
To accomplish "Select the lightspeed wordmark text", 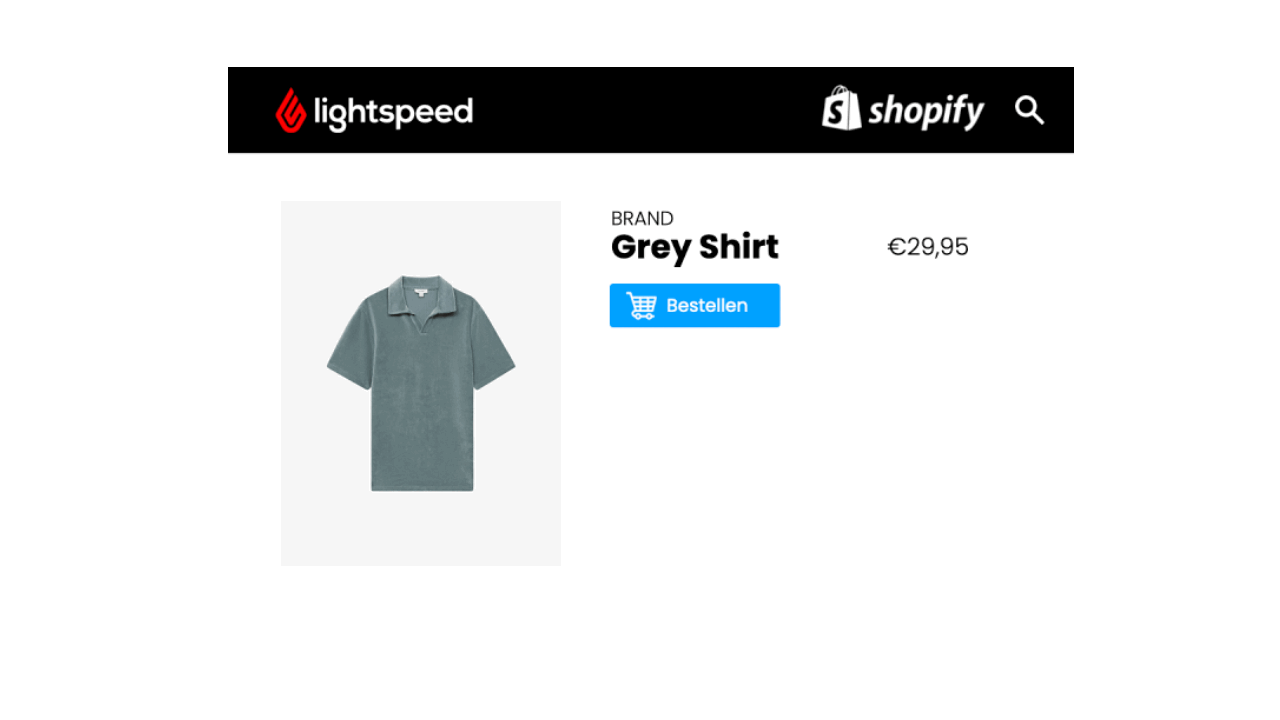I will pos(393,112).
